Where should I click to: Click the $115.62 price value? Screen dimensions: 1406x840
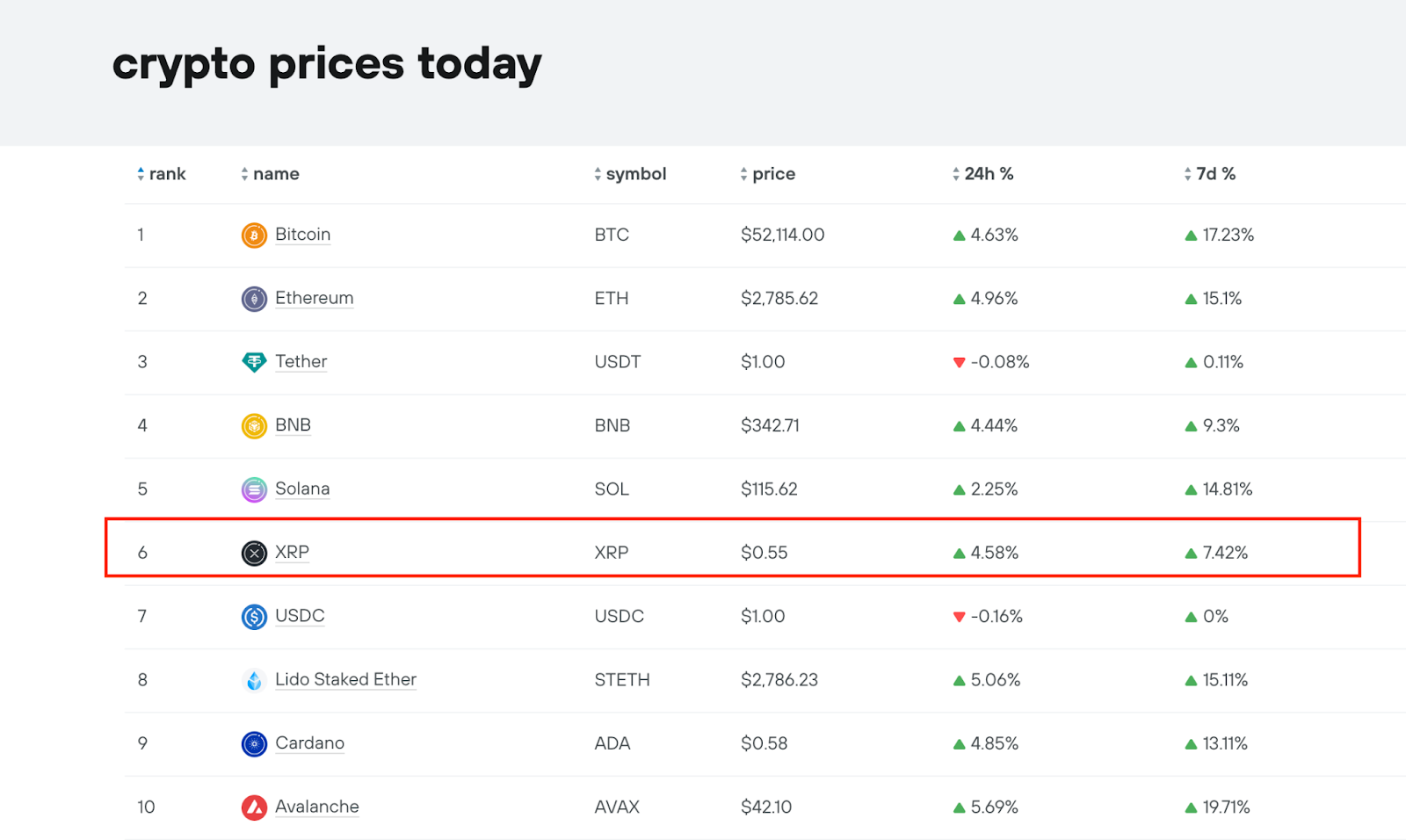coord(769,489)
